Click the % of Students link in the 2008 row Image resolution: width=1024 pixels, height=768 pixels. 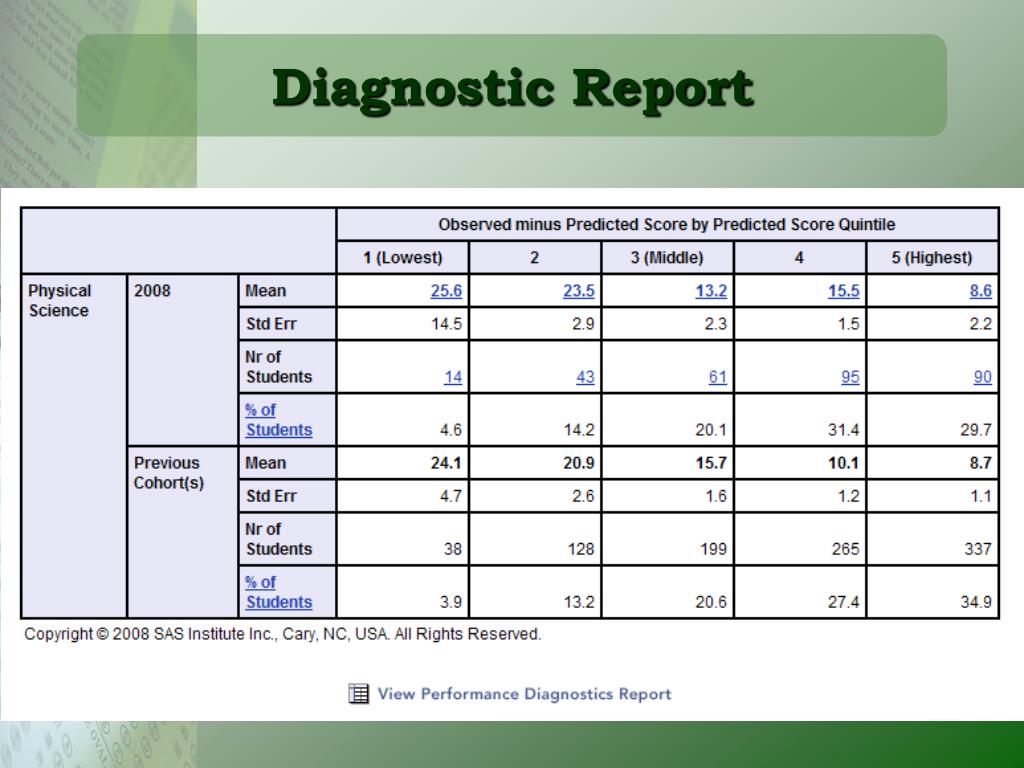[276, 420]
